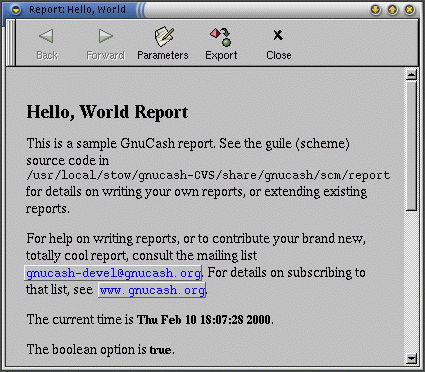Click the toolbar drag handle
The height and width of the screenshot is (372, 425).
click(10, 42)
